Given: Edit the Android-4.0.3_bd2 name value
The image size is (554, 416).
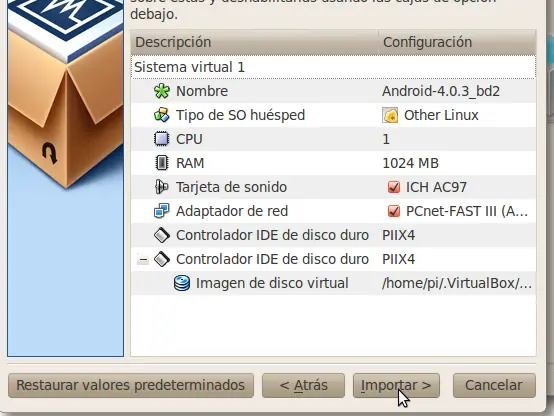Looking at the screenshot, I should coord(441,91).
